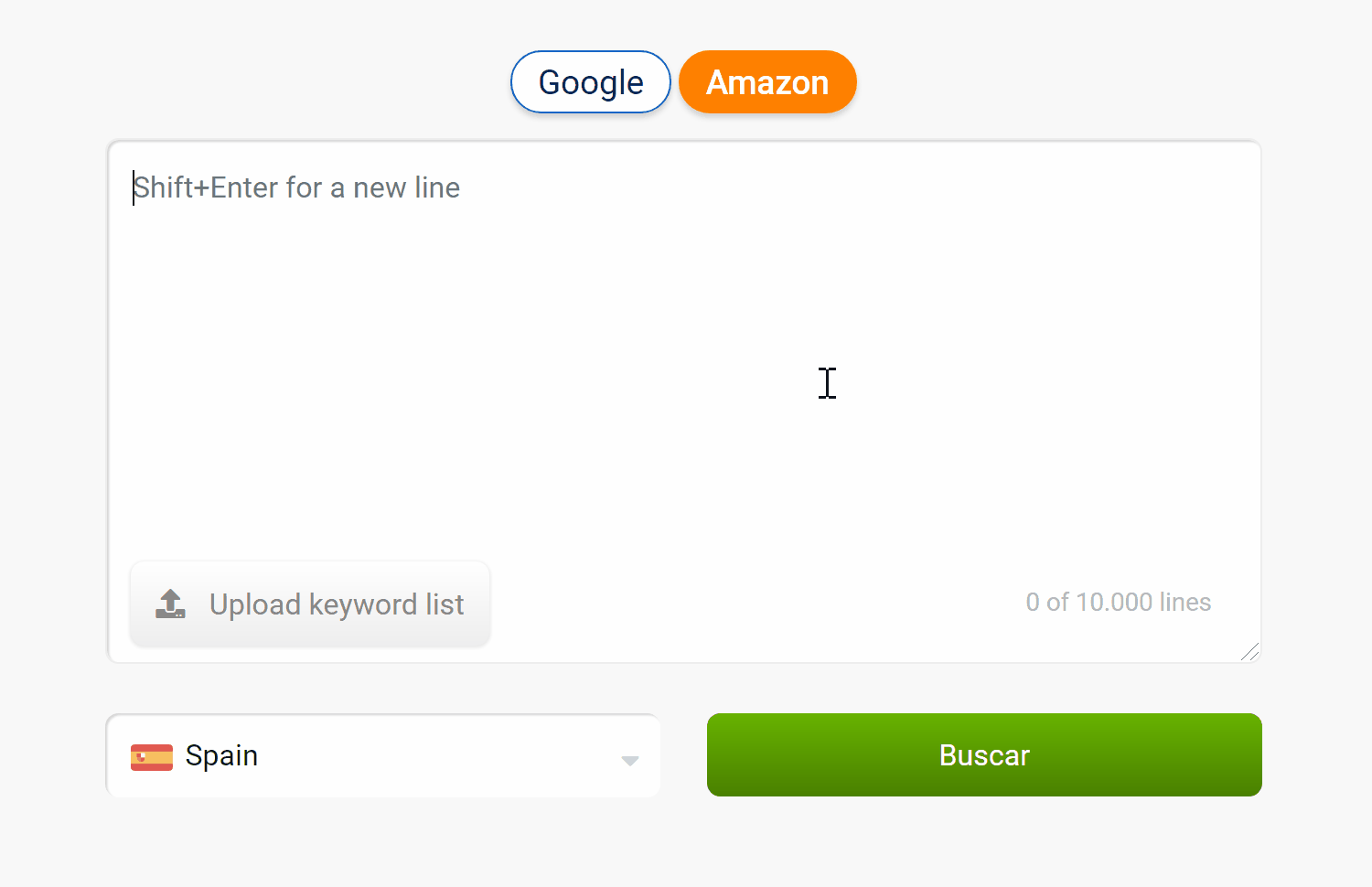The width and height of the screenshot is (1372, 887).
Task: Click the Spain flag icon
Action: [152, 757]
